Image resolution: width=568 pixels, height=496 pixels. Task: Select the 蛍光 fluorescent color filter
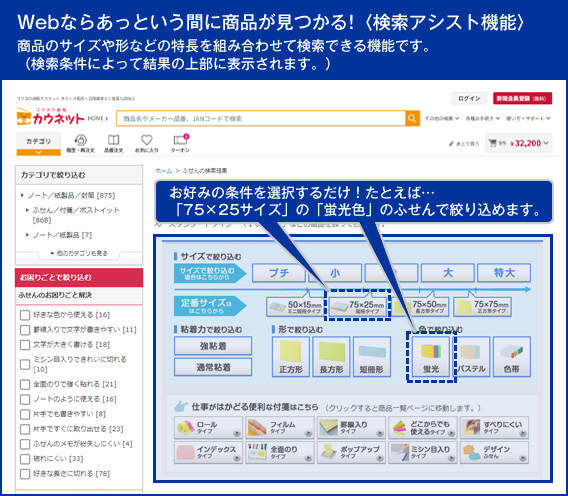tap(431, 357)
